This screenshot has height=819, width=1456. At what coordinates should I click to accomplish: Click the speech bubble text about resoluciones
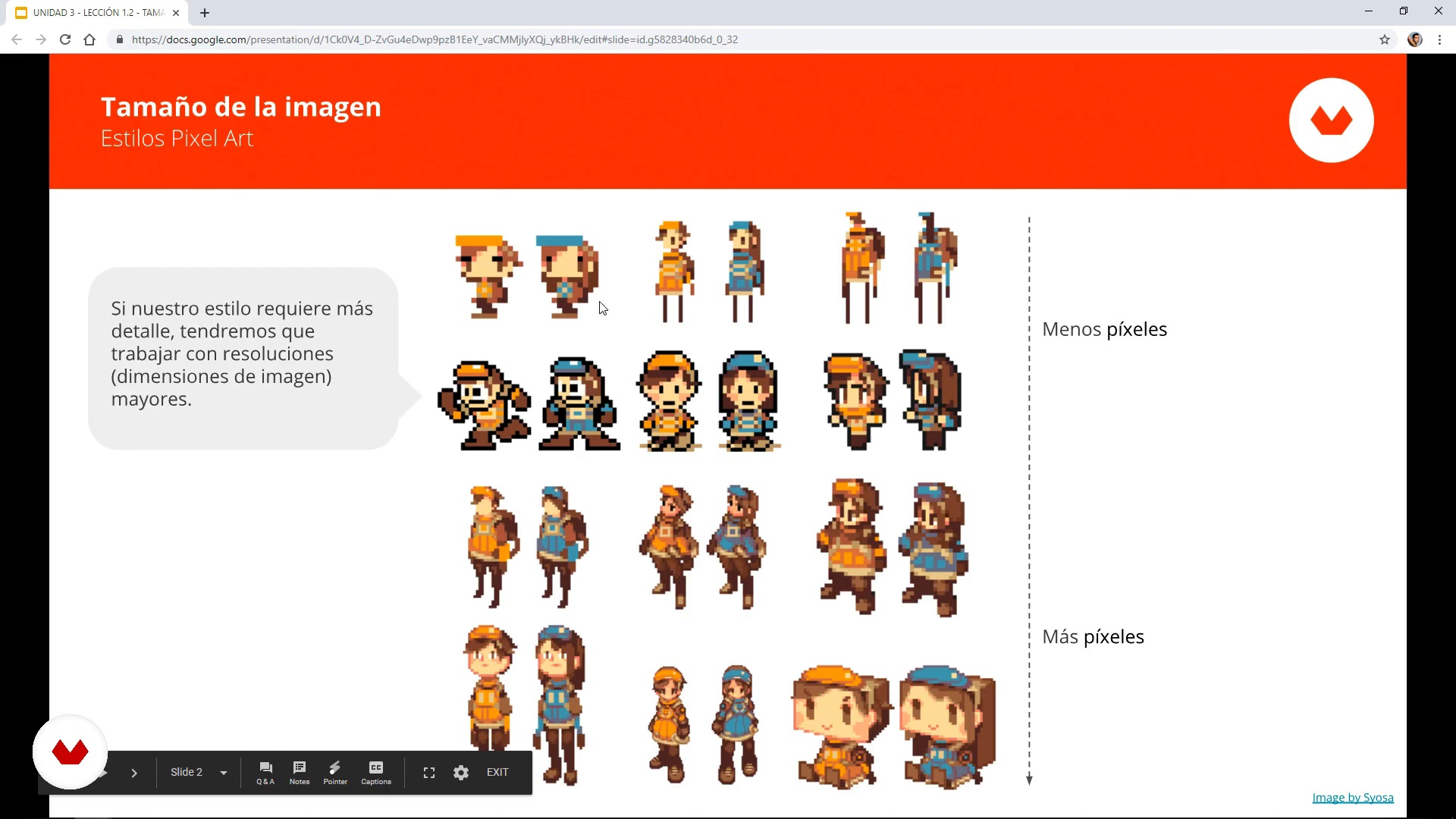(242, 353)
